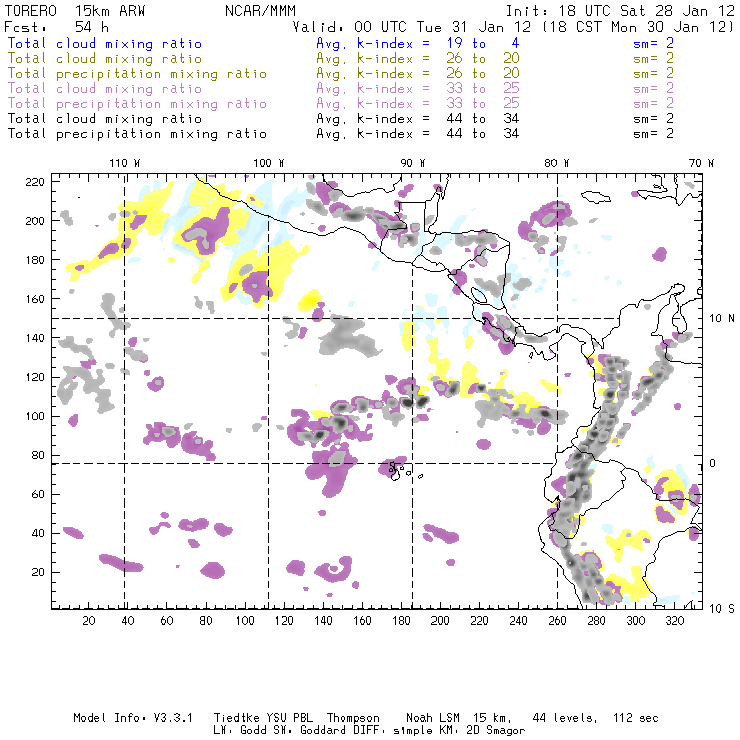Click the 'Thompson' footer text
This screenshot has width=740, height=740.
coord(353,719)
